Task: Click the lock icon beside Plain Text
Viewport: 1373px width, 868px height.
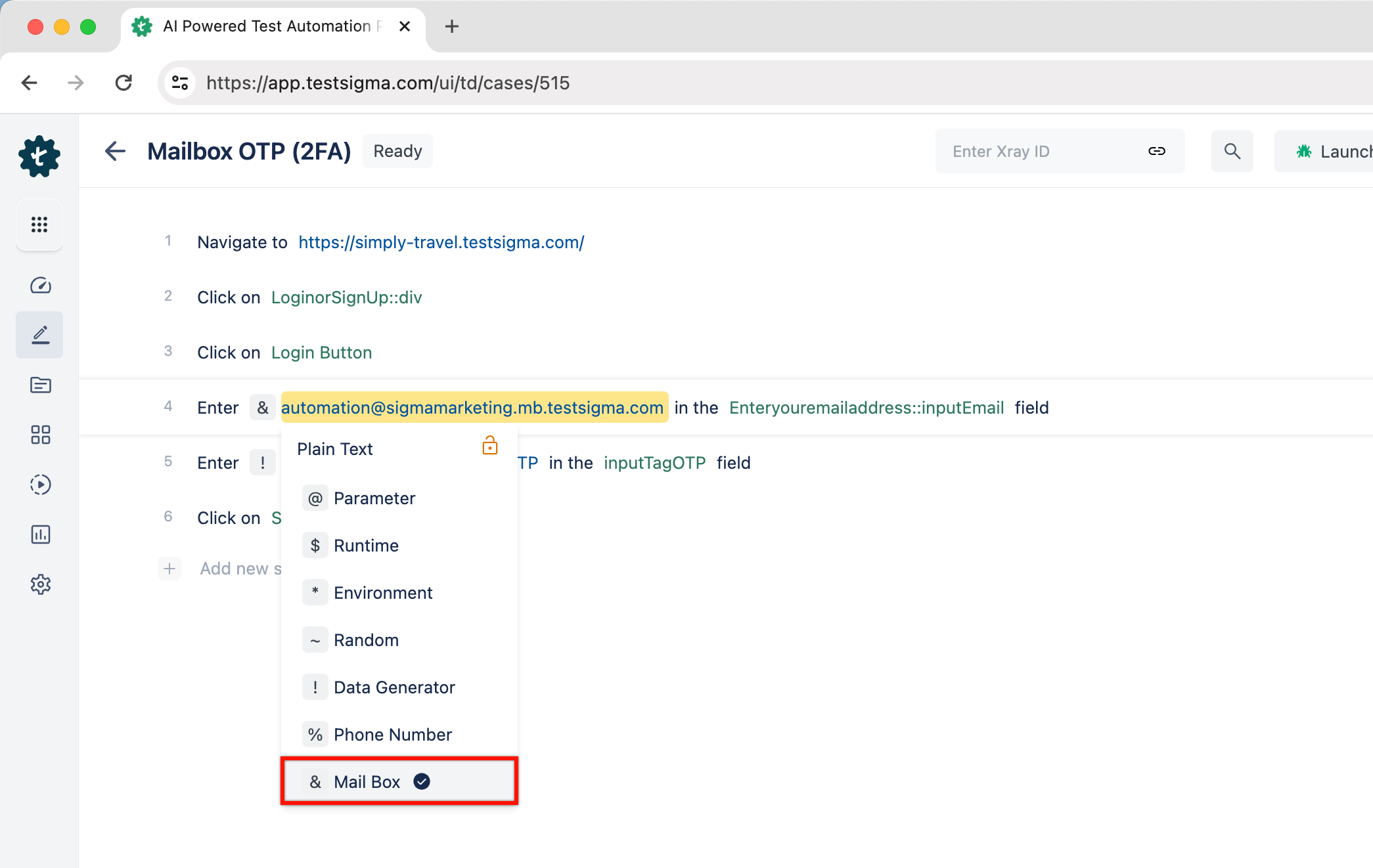Action: pyautogui.click(x=490, y=446)
